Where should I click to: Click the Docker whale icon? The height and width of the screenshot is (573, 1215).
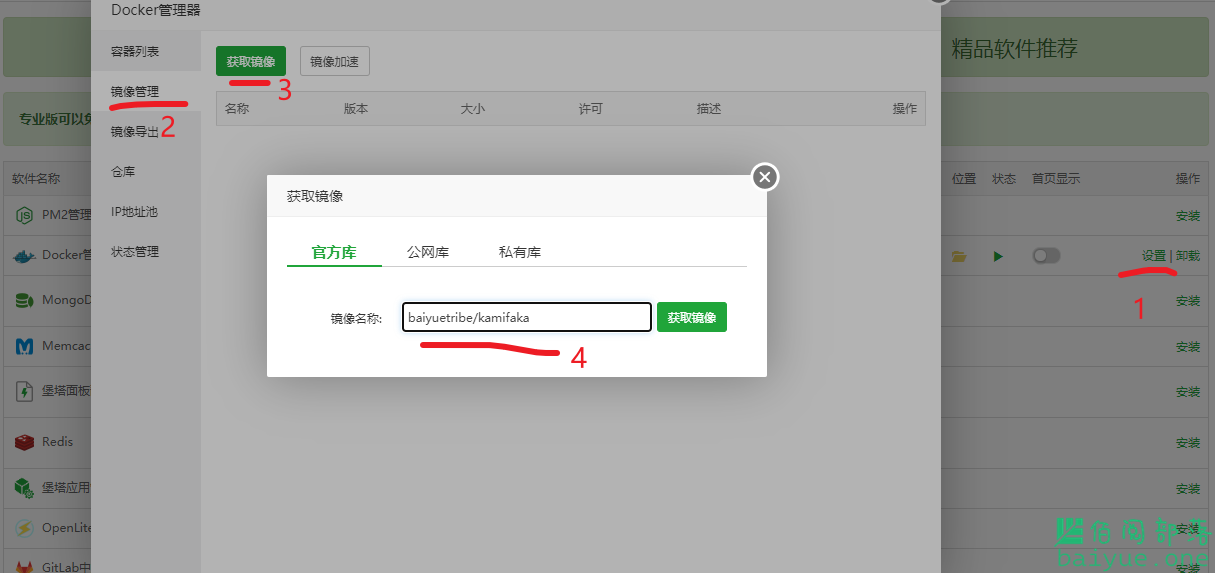[24, 256]
